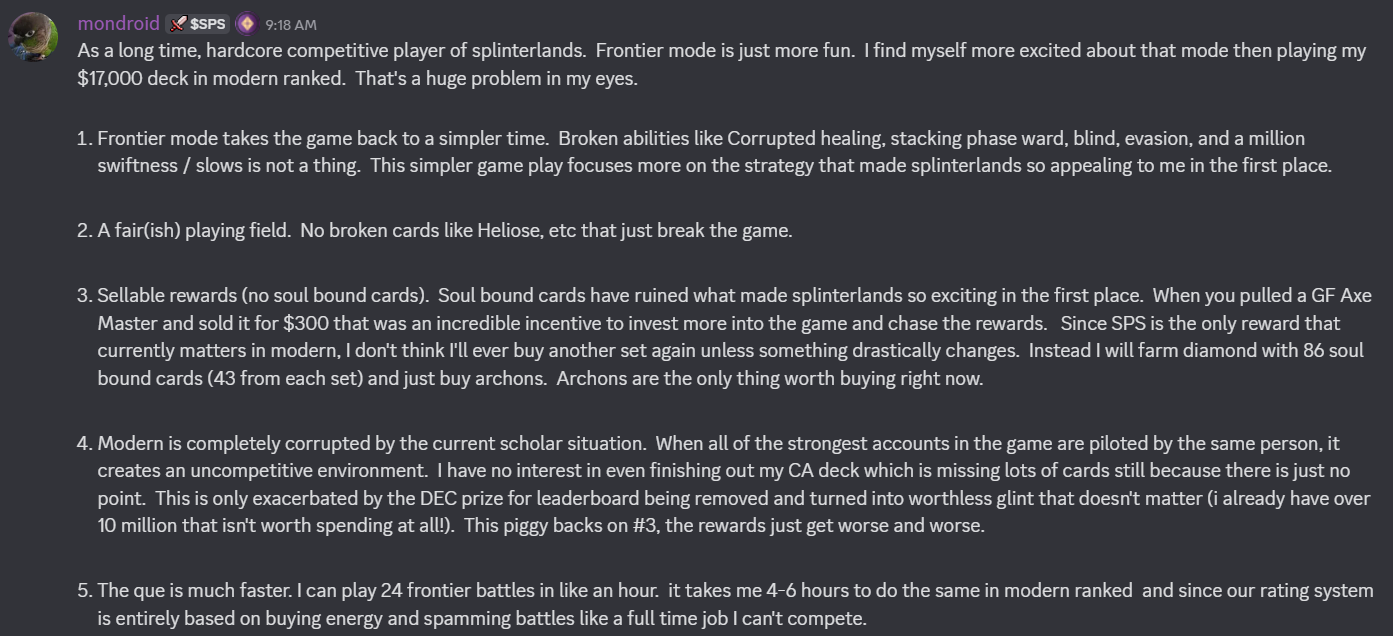Viewport: 1393px width, 636px height.
Task: Click the mondroid username
Action: coord(118,23)
